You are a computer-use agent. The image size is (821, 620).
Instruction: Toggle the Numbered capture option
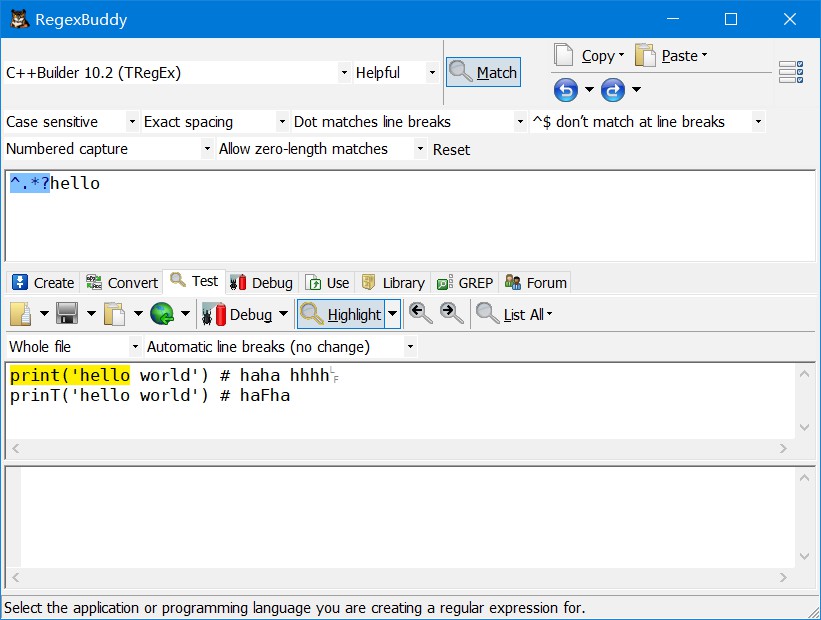coord(108,149)
